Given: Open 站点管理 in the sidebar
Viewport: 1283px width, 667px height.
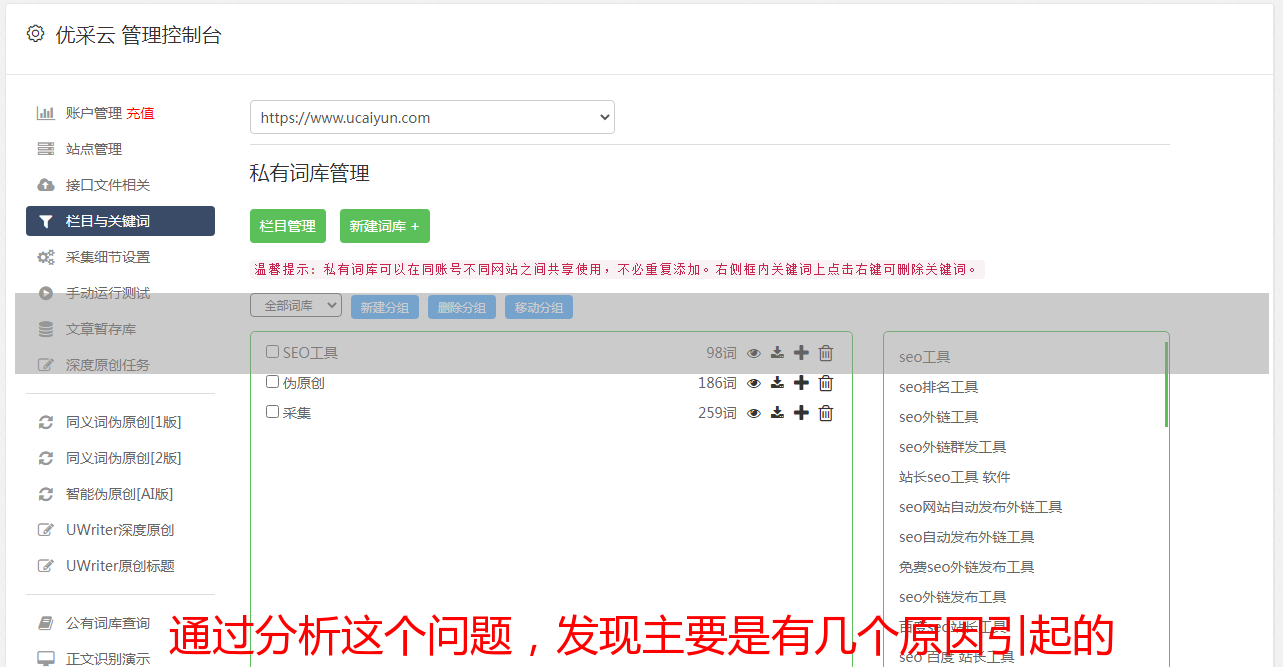Looking at the screenshot, I should click(x=94, y=149).
